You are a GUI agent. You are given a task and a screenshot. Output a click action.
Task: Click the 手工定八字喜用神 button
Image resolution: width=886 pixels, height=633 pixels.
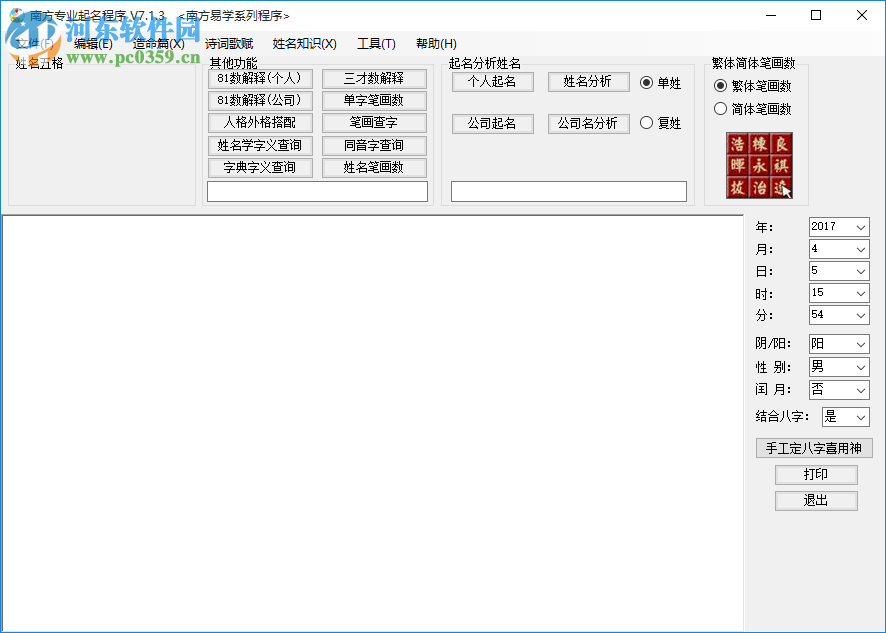pos(816,448)
